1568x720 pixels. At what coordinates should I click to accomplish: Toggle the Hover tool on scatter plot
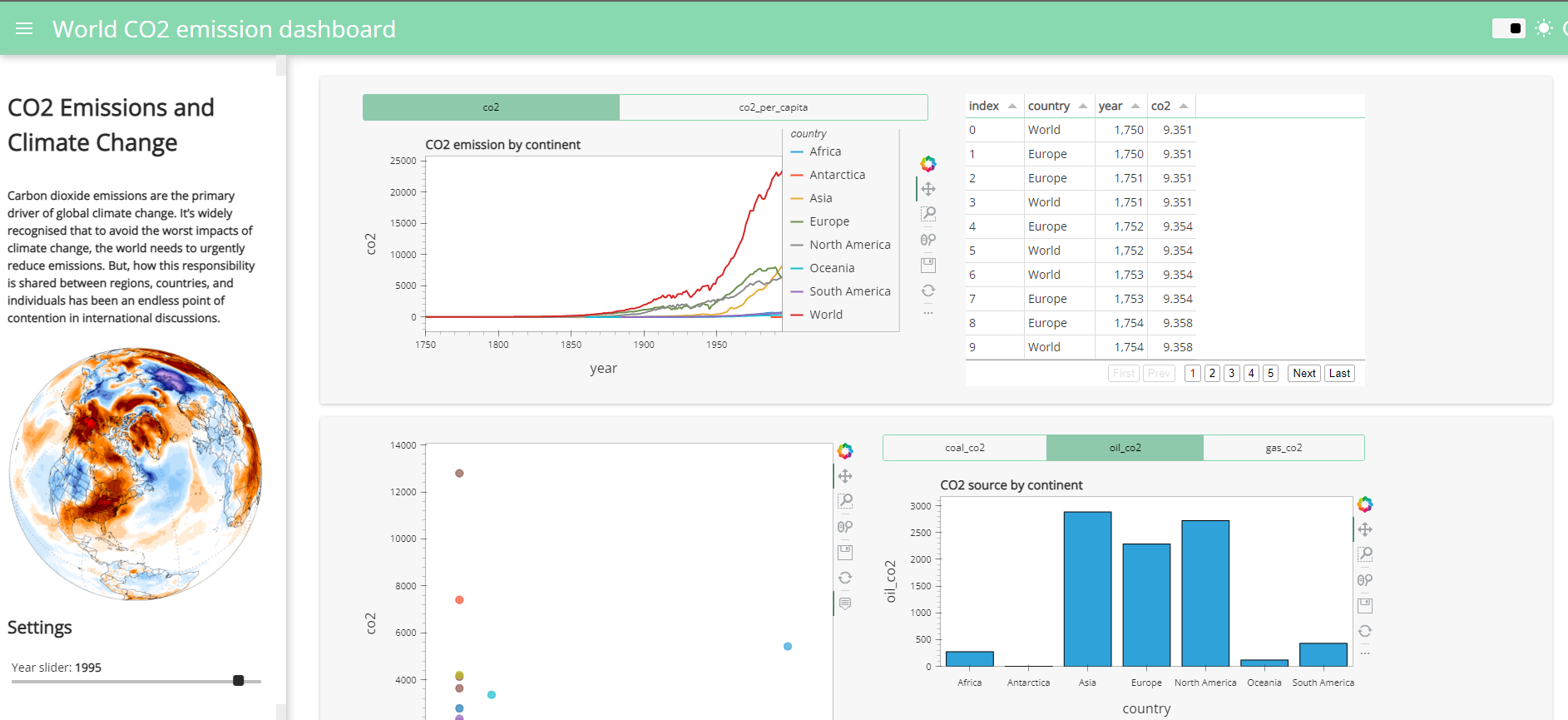(845, 603)
